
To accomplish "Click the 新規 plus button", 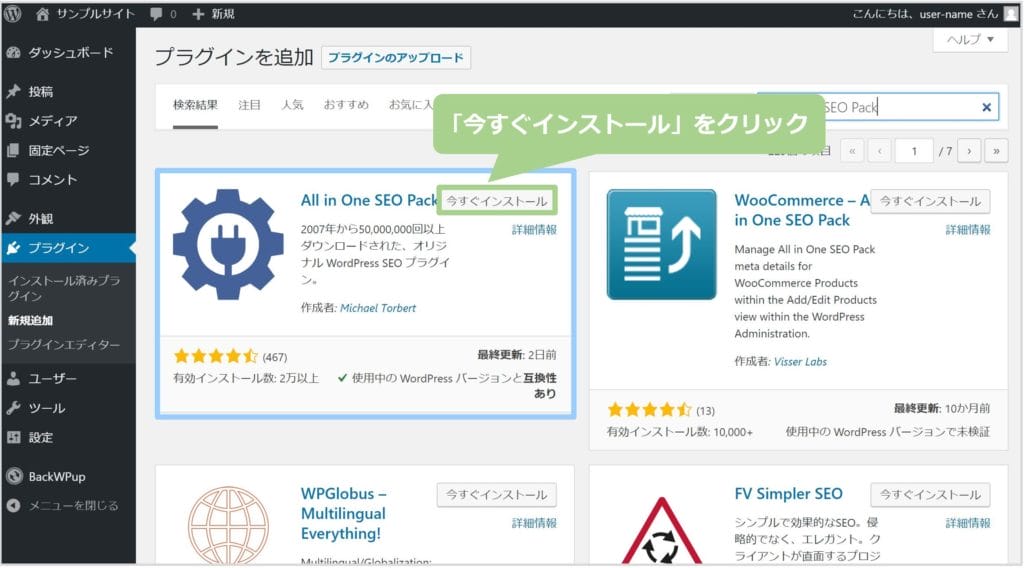I will [x=214, y=14].
